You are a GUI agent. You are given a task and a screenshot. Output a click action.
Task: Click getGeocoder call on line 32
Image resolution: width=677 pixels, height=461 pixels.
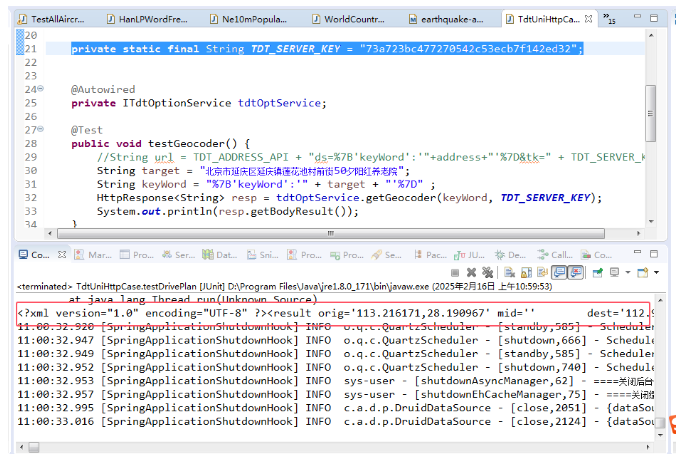(x=401, y=198)
